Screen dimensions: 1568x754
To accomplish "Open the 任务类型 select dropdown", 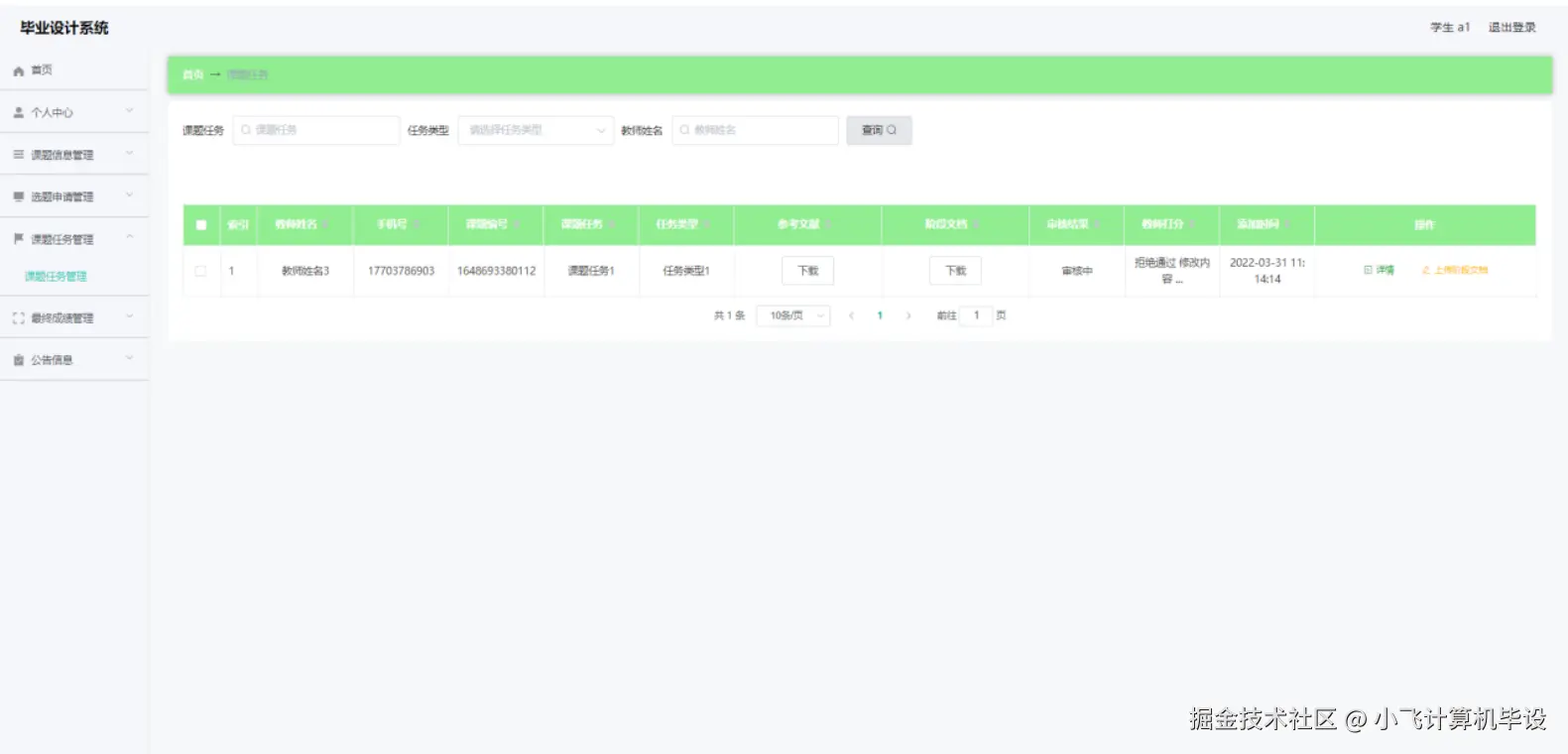I will (x=536, y=130).
